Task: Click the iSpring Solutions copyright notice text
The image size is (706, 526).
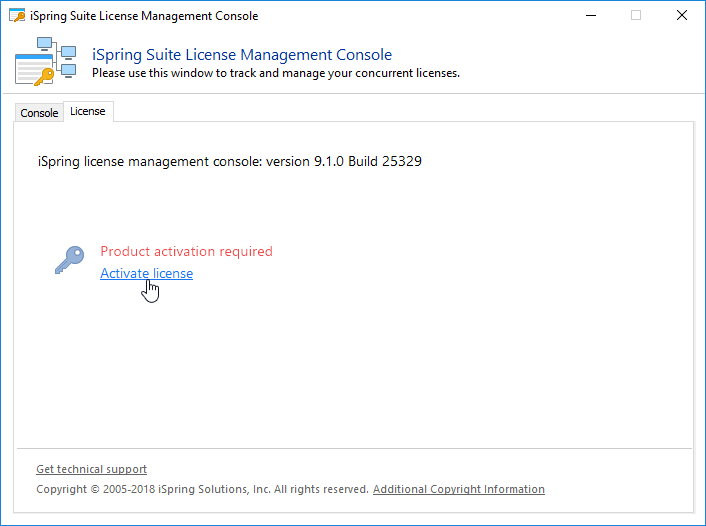Action: tap(203, 489)
